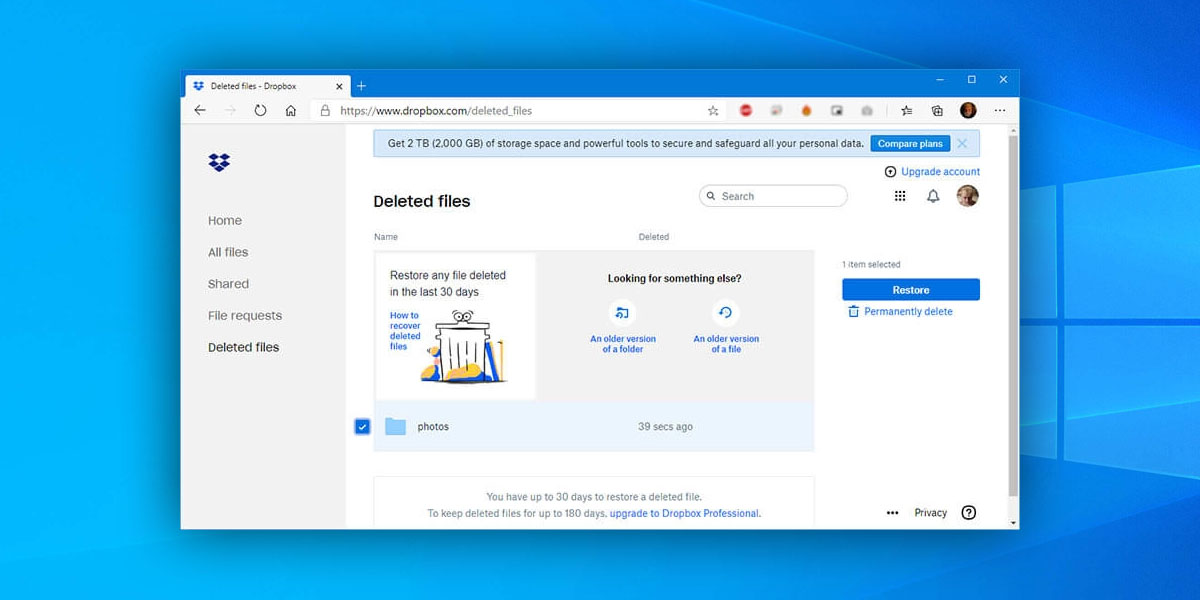
Task: Click the picture-in-picture extension icon
Action: point(837,111)
